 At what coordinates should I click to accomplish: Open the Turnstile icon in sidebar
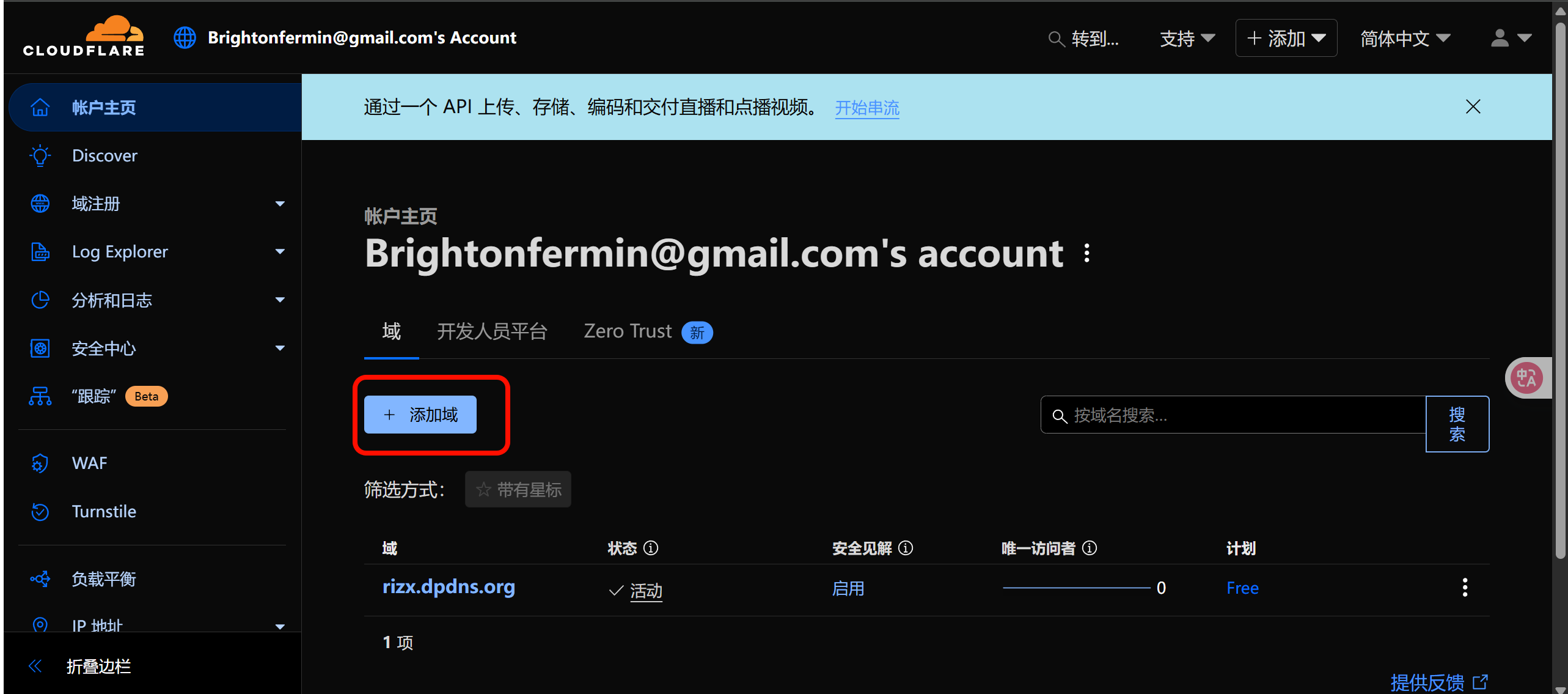coord(40,511)
